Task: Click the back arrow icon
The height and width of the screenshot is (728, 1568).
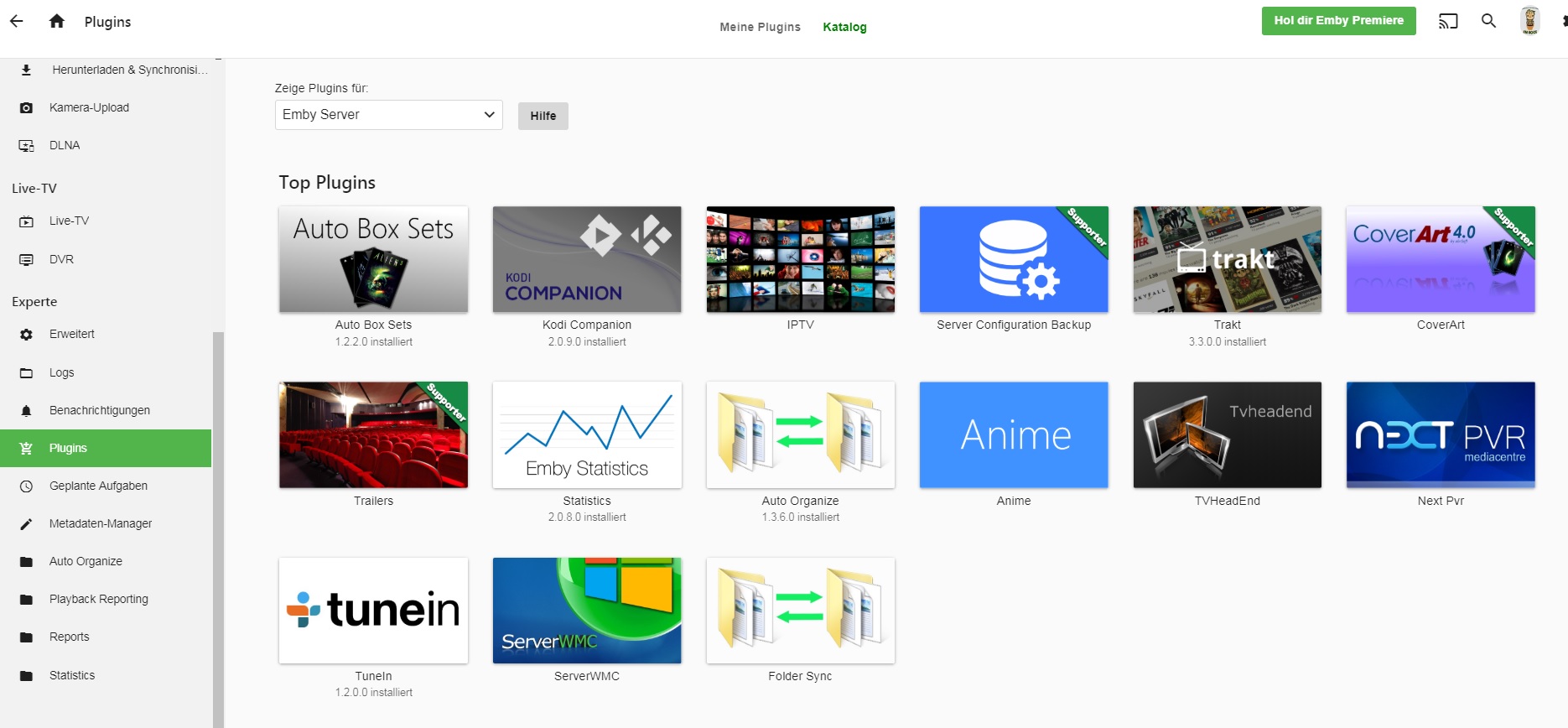Action: point(17,21)
